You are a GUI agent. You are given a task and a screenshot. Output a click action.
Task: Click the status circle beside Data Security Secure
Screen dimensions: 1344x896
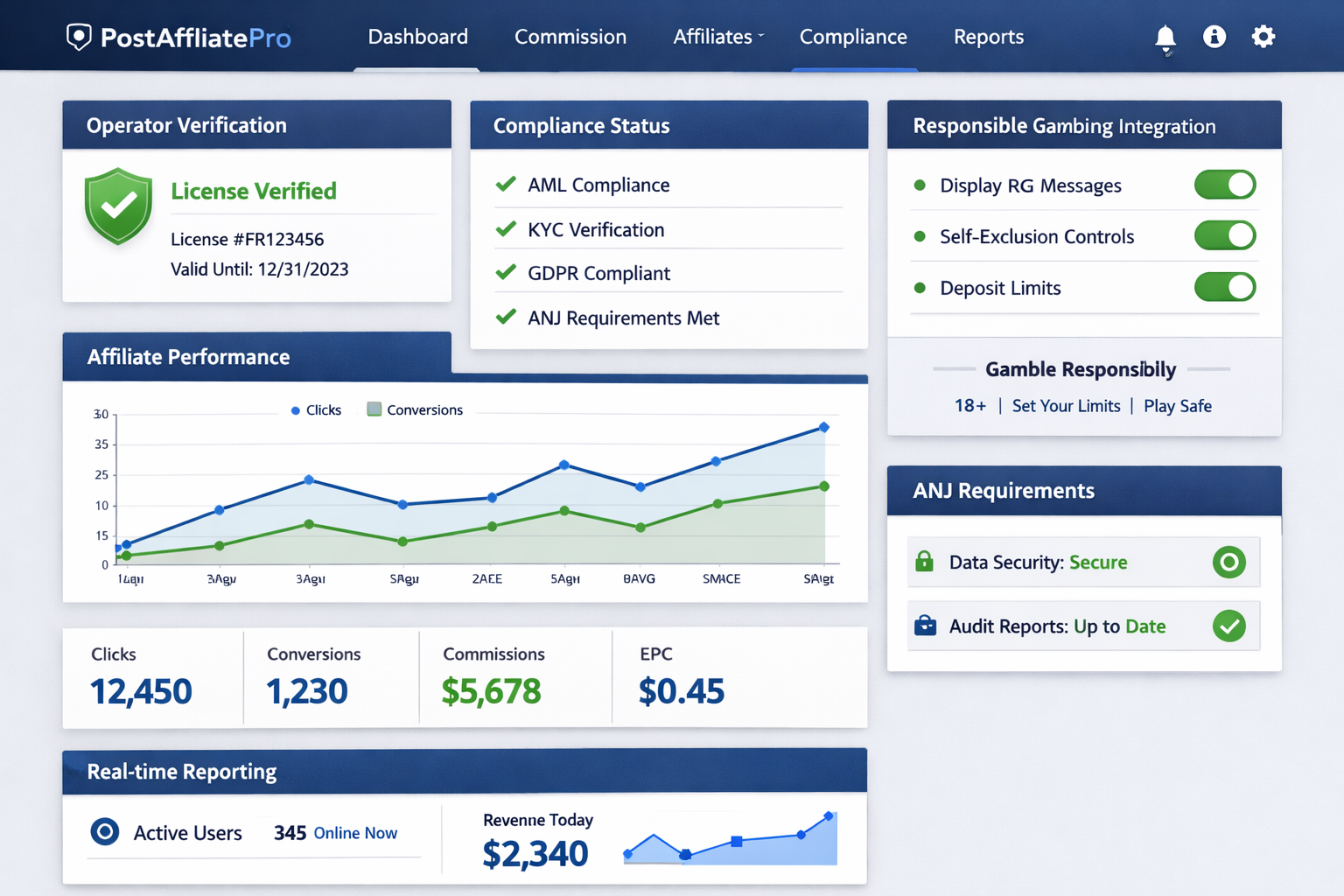[1229, 562]
